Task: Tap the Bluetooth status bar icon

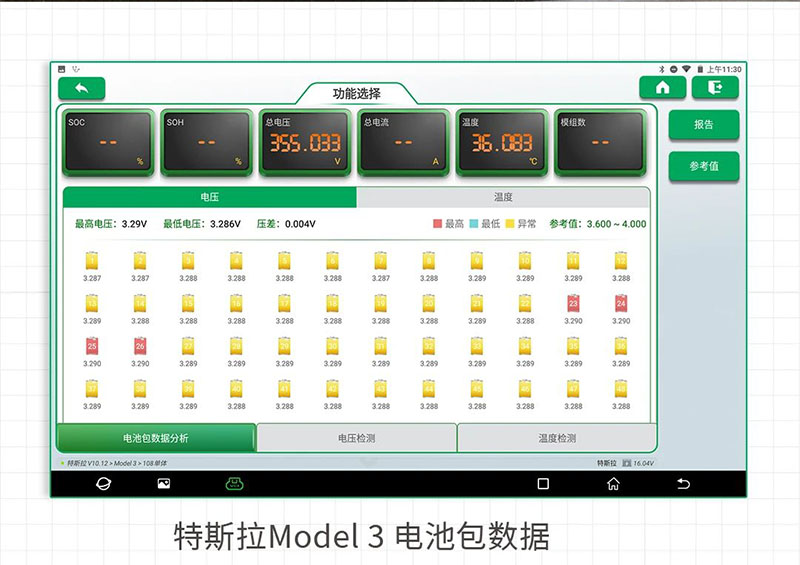Action: pyautogui.click(x=662, y=69)
